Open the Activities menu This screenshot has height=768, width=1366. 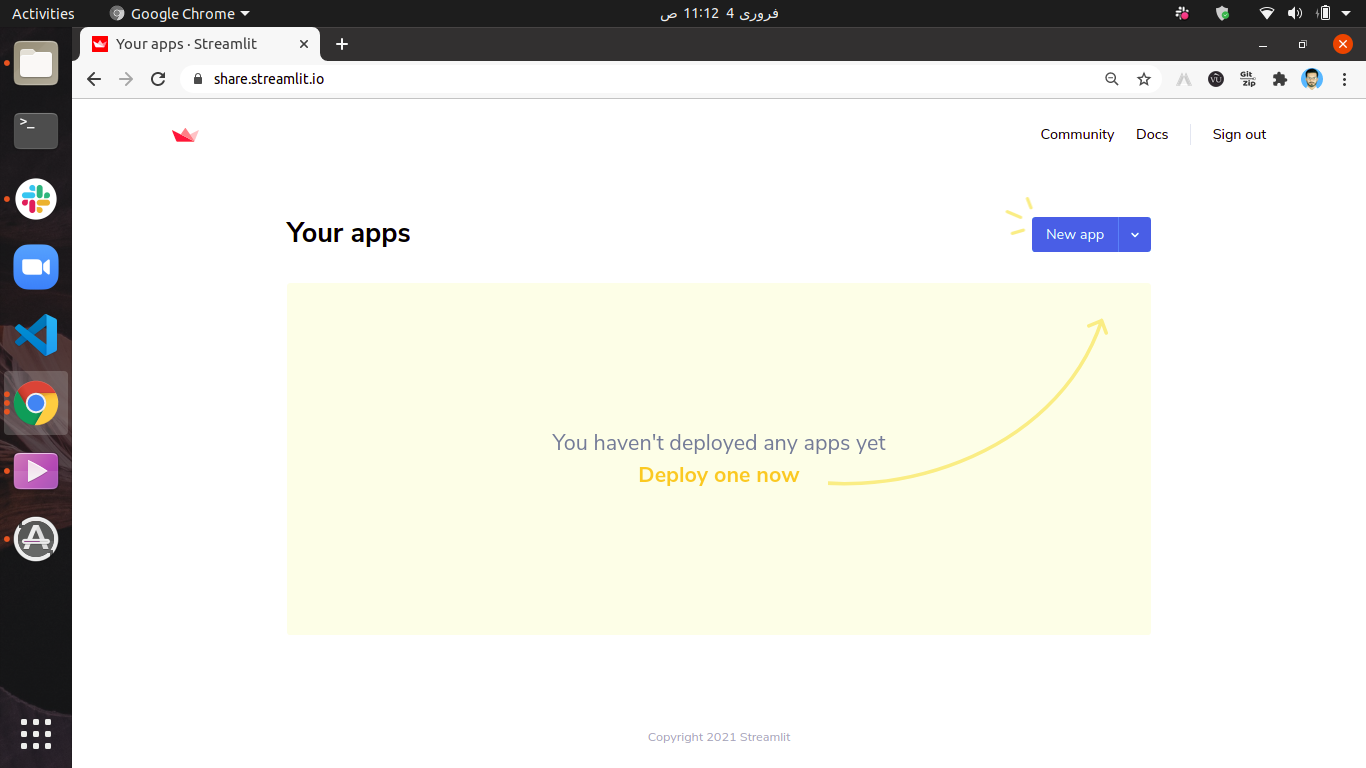tap(41, 13)
